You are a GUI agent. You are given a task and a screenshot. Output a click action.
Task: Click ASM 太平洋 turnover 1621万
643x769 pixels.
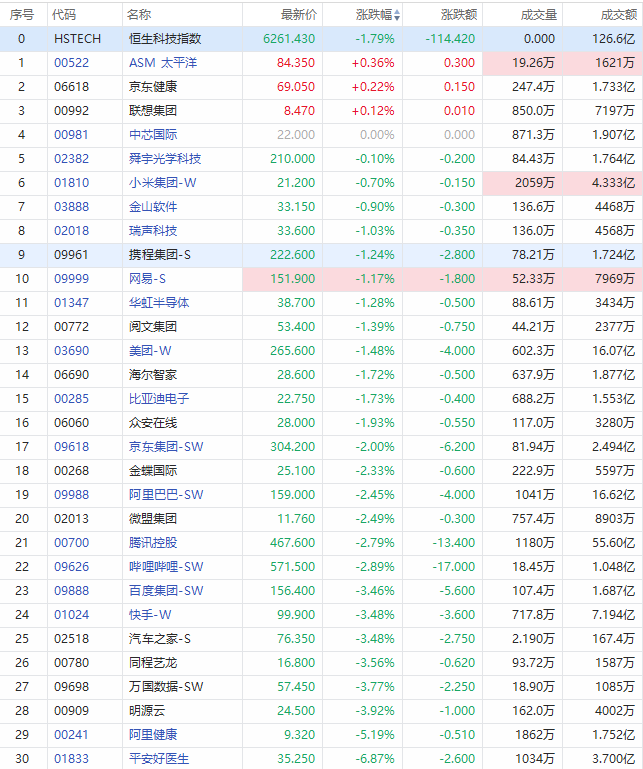pyautogui.click(x=616, y=63)
